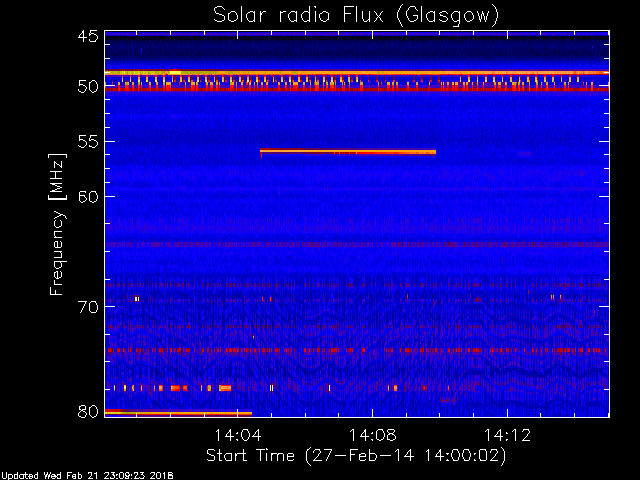The width and height of the screenshot is (640, 480).
Task: Click the 55 frequency tick label
Action: tap(88, 142)
